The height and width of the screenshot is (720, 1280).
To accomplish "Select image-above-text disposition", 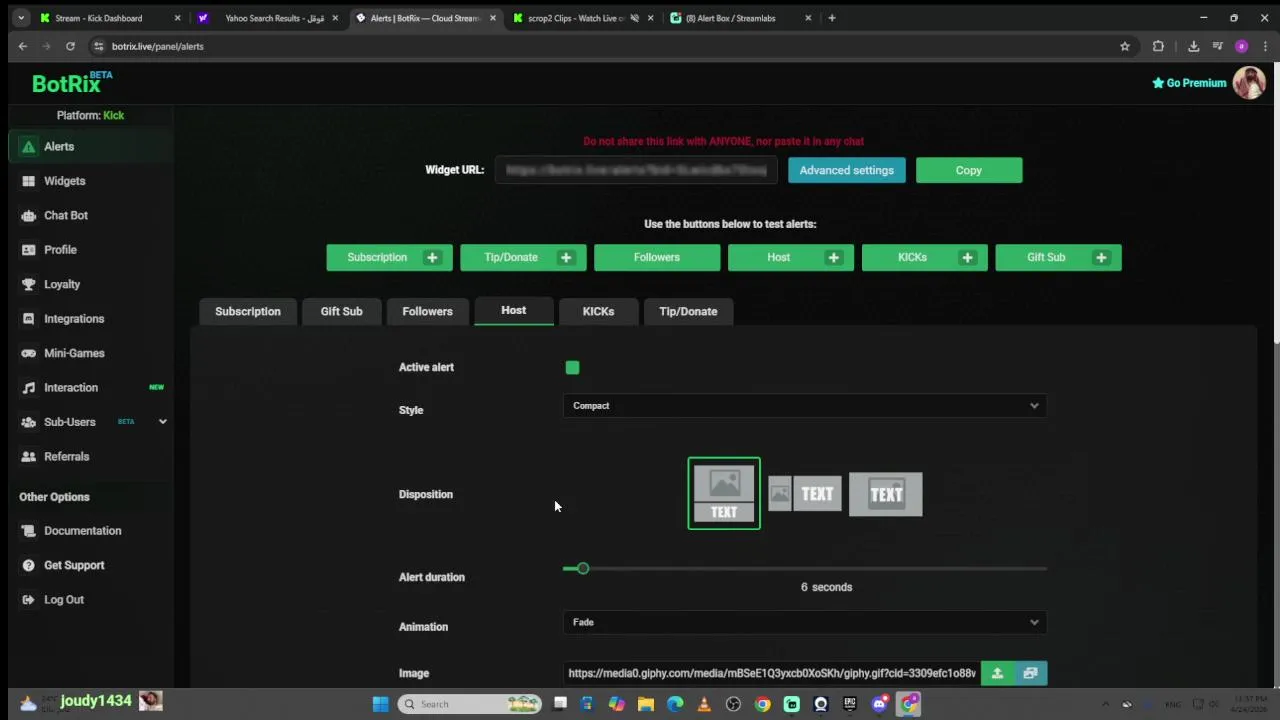I will (x=724, y=494).
